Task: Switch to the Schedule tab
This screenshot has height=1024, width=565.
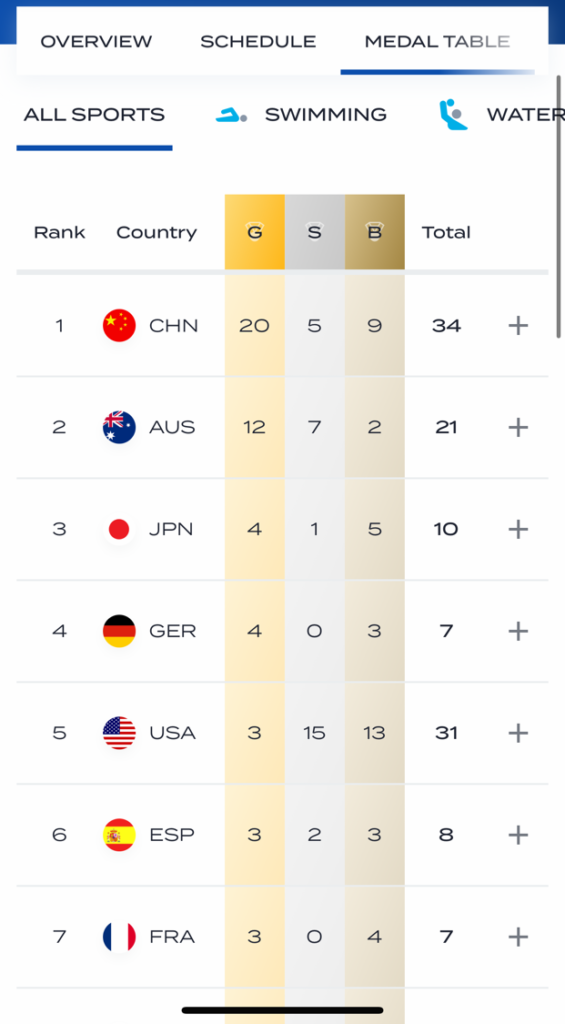Action: pyautogui.click(x=258, y=42)
